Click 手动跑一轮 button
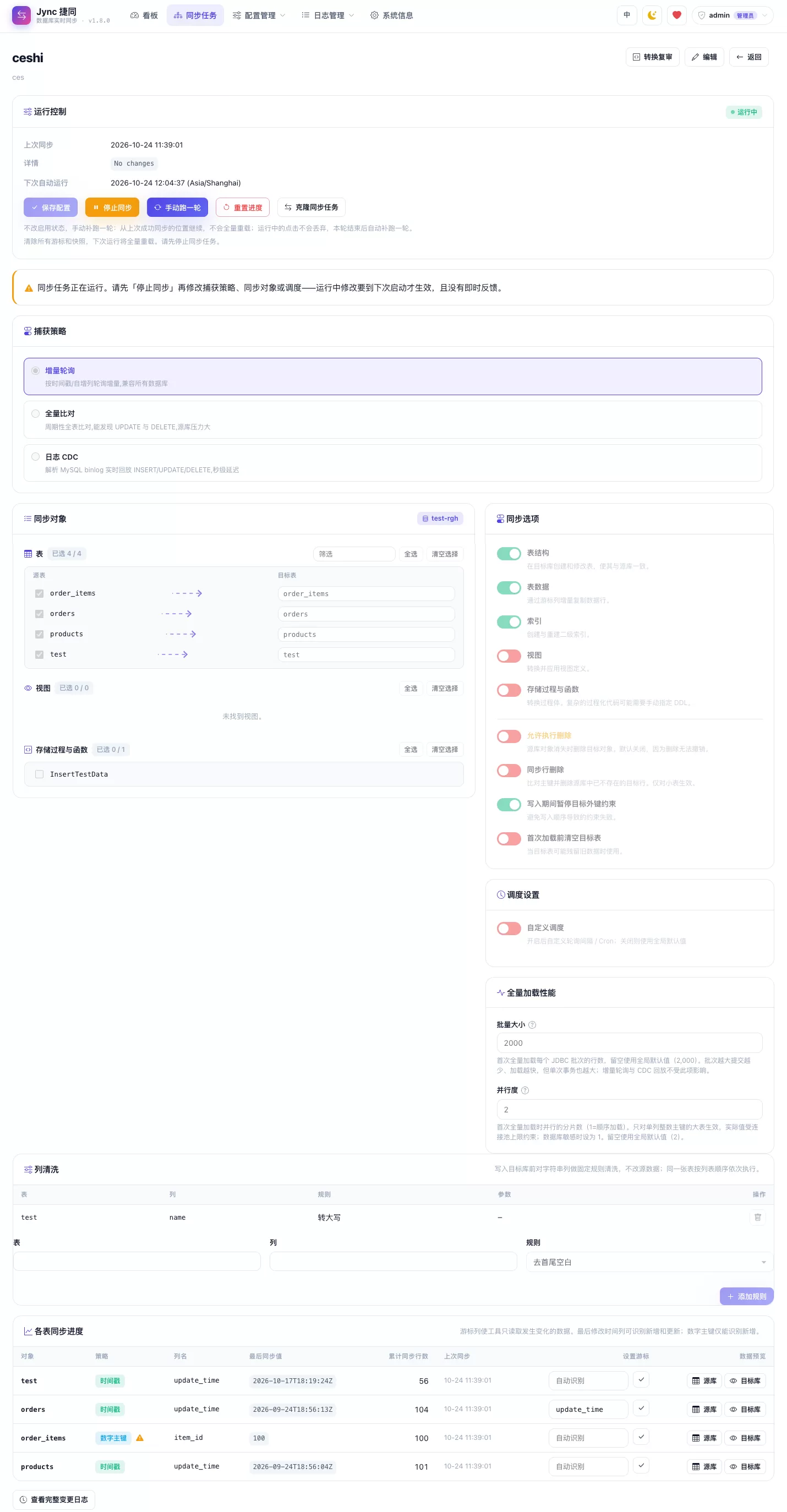The image size is (787, 1512). 177,207
